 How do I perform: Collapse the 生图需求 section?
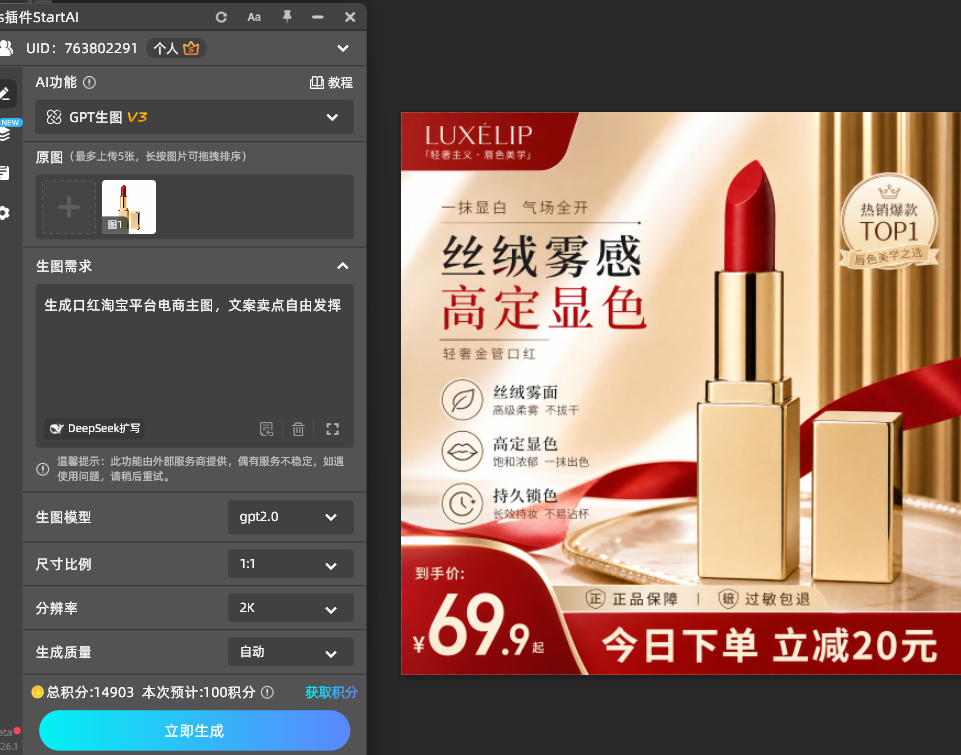point(343,266)
